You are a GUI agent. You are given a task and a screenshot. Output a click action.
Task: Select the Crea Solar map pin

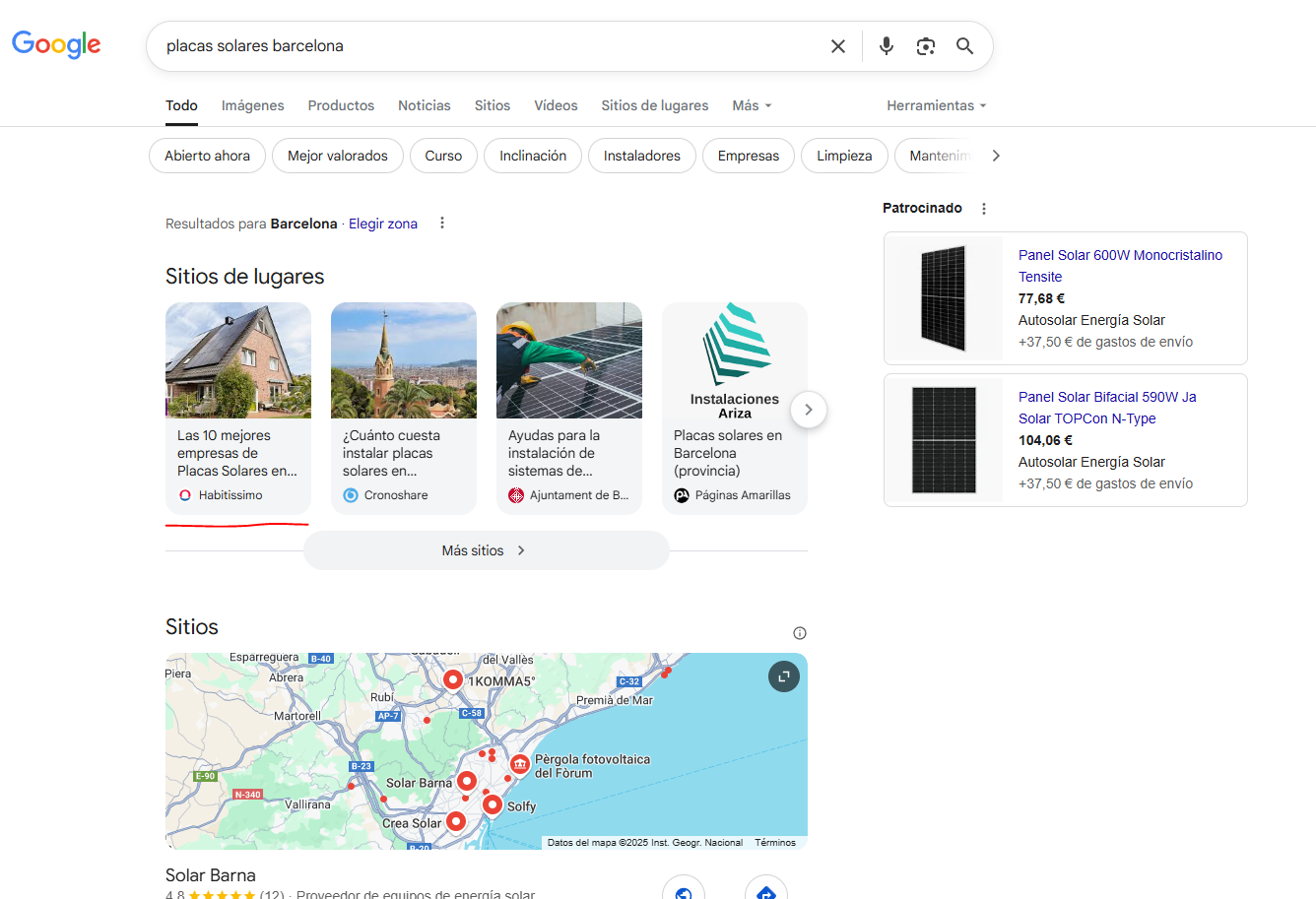coord(455,820)
